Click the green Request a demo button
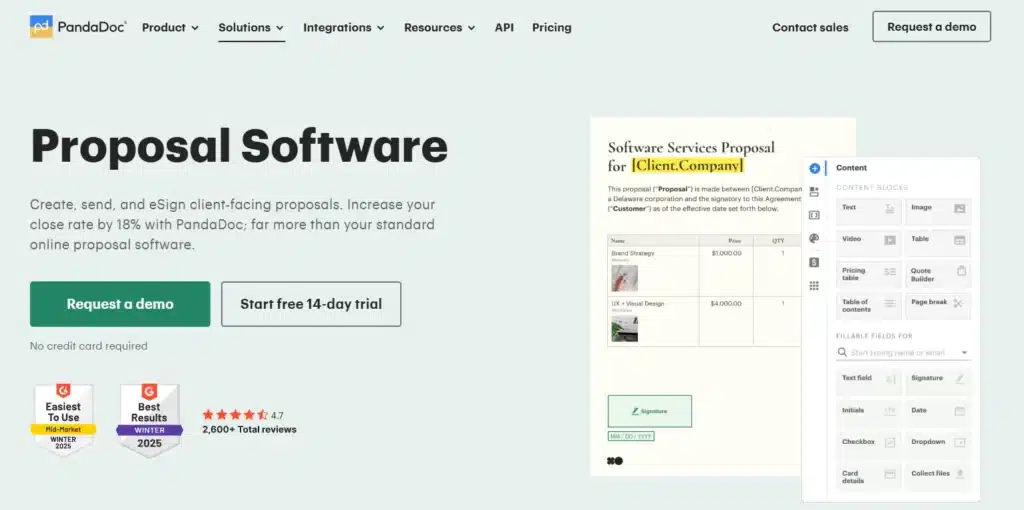Screen dimensions: 1024x510 (120, 304)
